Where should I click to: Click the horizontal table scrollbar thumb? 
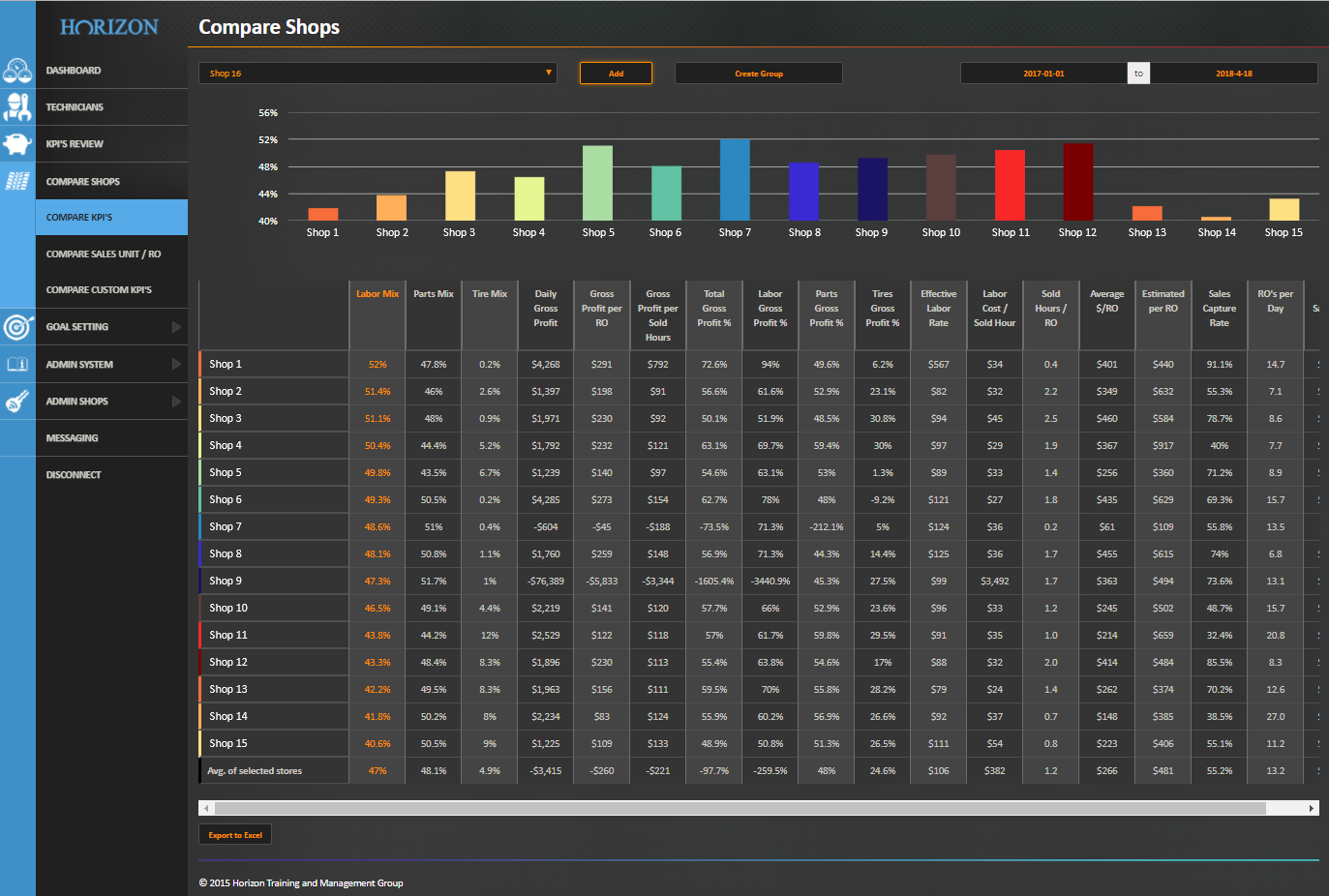(x=740, y=808)
